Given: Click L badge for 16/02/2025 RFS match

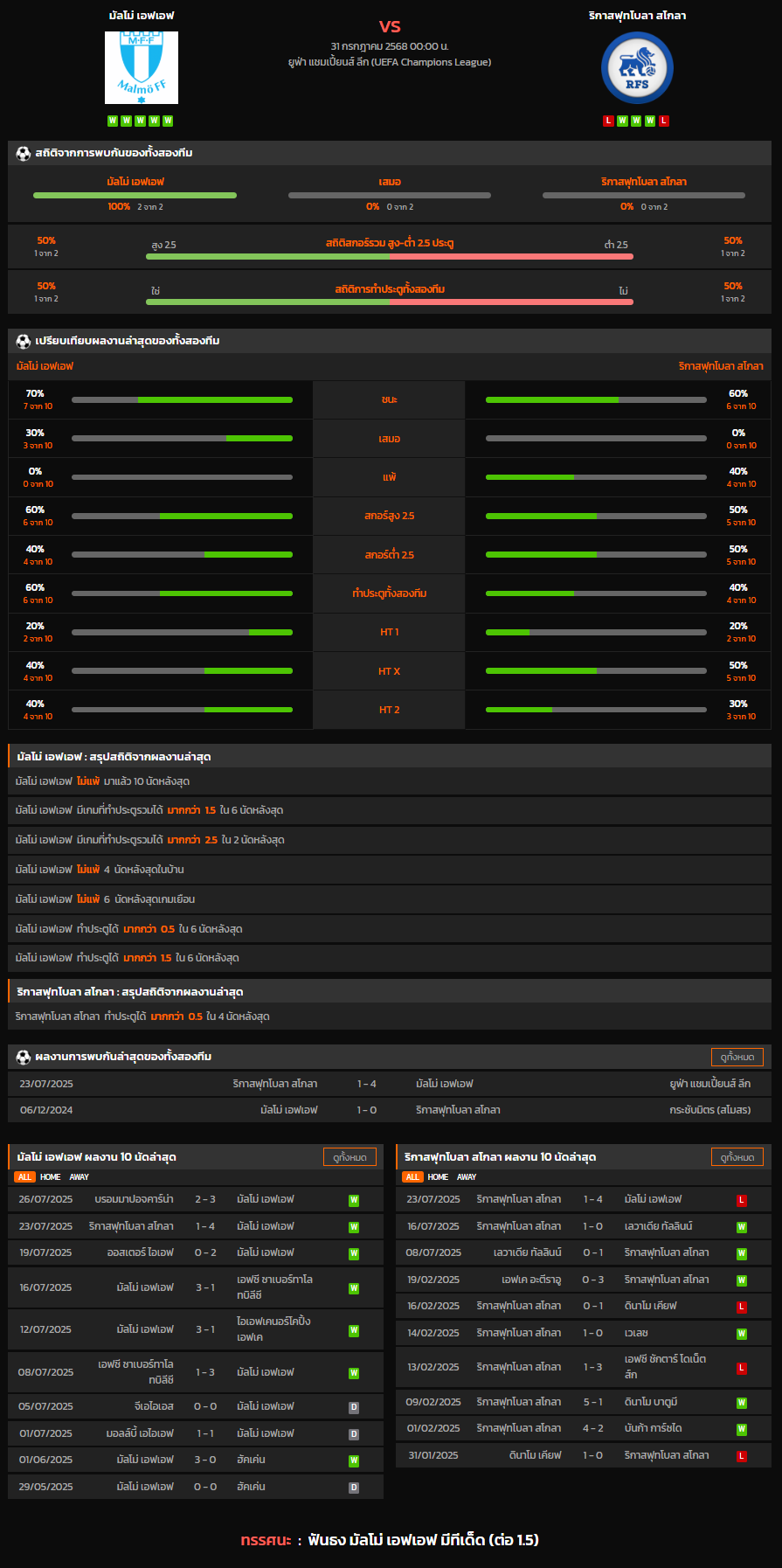Looking at the screenshot, I should (x=742, y=1307).
